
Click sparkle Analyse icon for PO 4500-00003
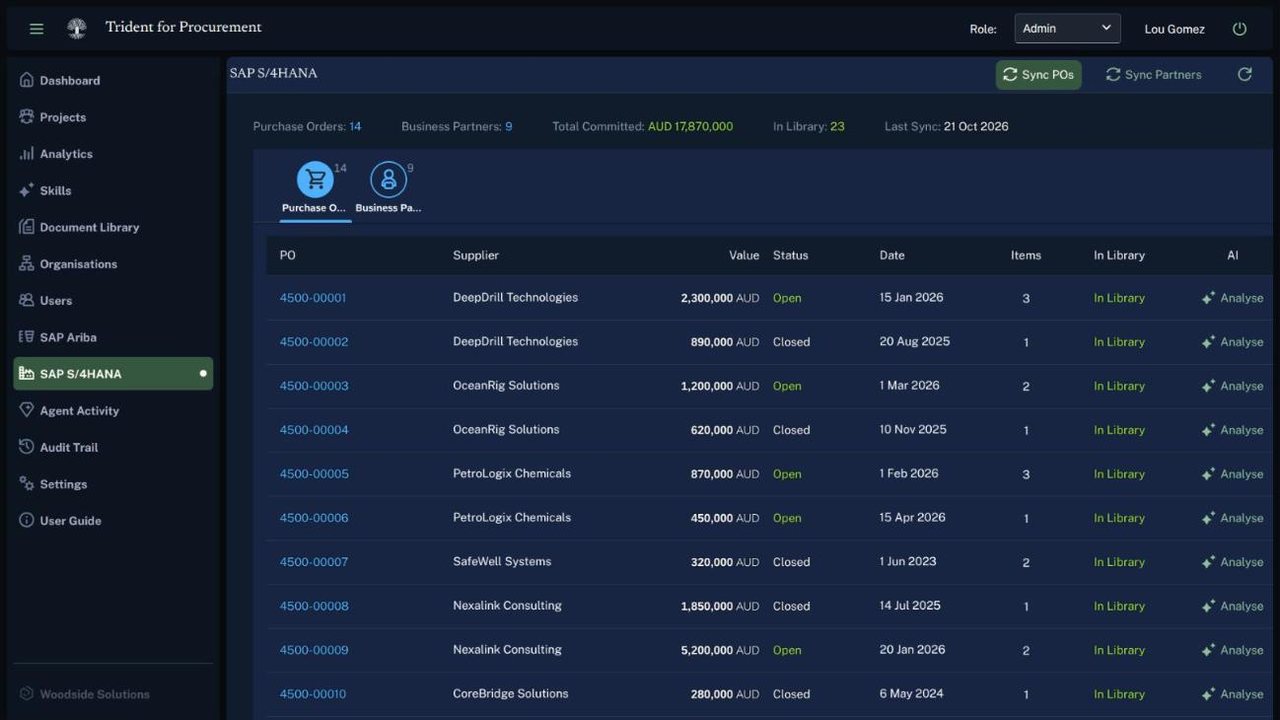click(1208, 386)
